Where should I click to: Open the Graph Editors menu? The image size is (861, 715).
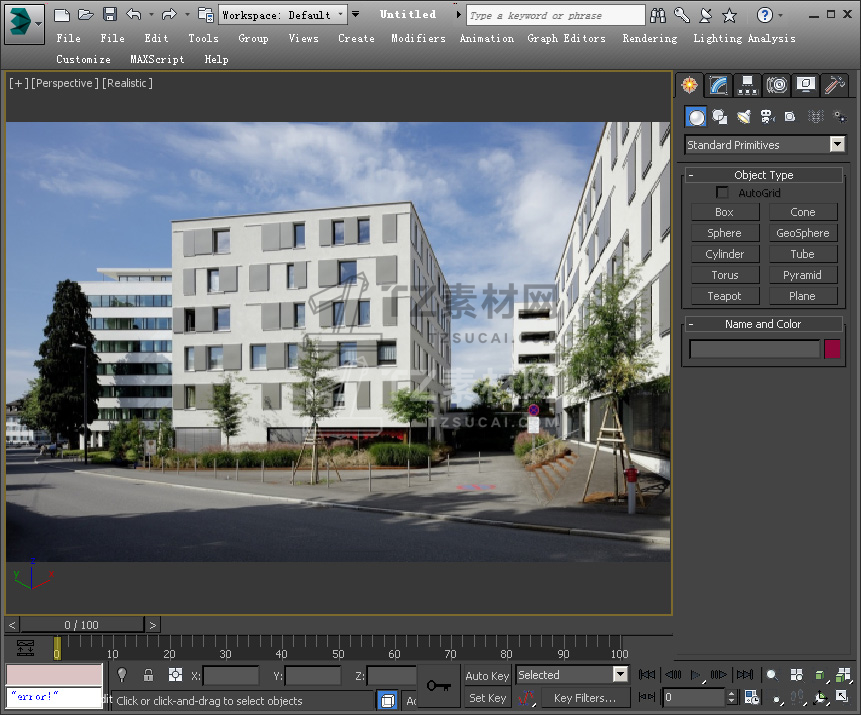point(566,38)
